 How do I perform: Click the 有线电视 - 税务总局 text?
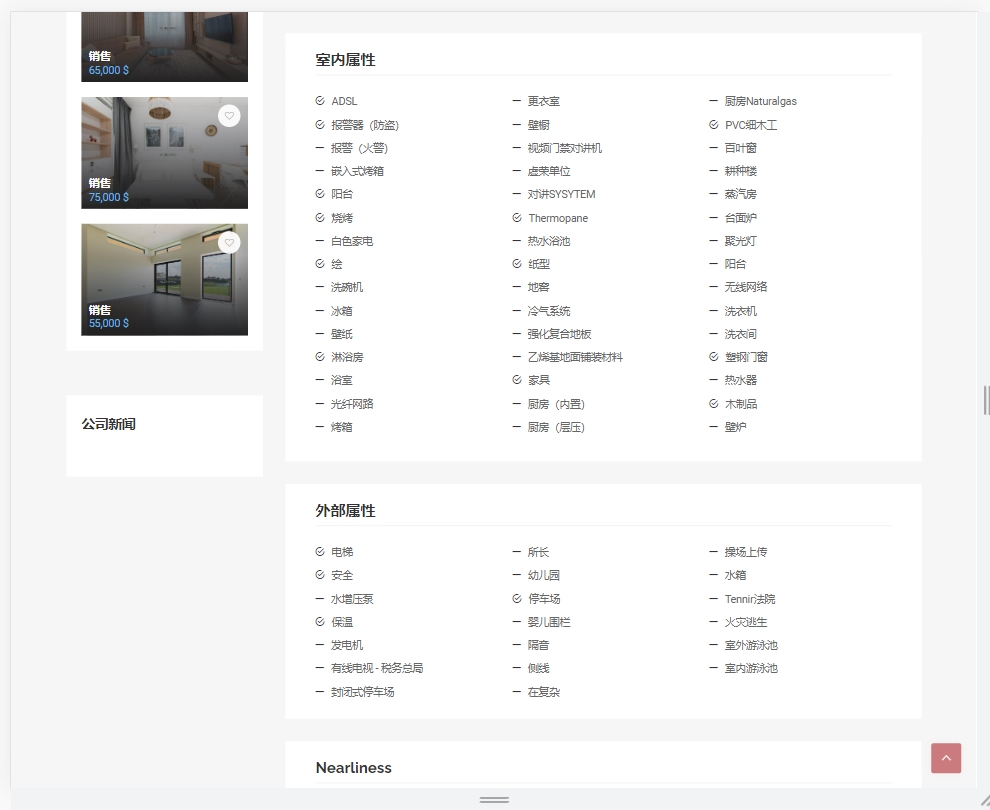pyautogui.click(x=377, y=668)
